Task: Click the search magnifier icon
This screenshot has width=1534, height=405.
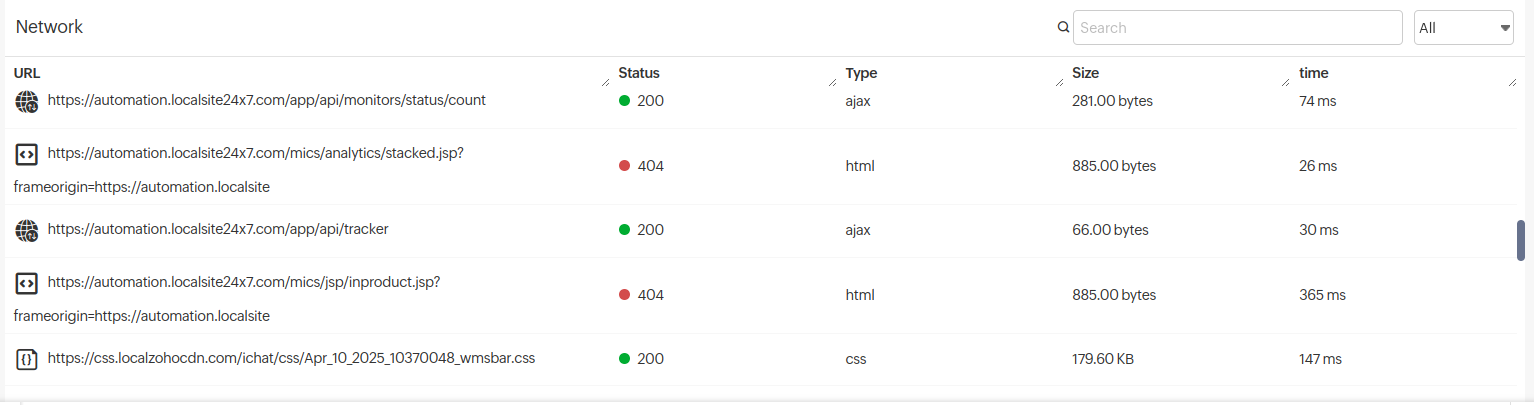Action: [x=1064, y=28]
